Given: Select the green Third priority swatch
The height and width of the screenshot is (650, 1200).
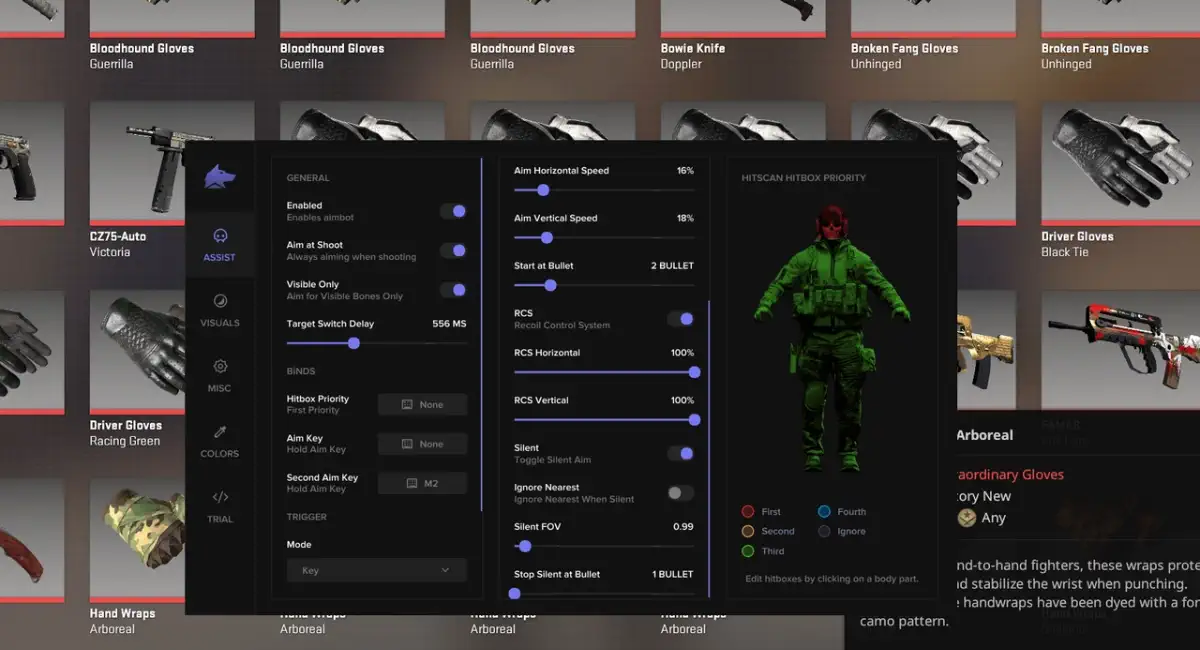Looking at the screenshot, I should (748, 551).
